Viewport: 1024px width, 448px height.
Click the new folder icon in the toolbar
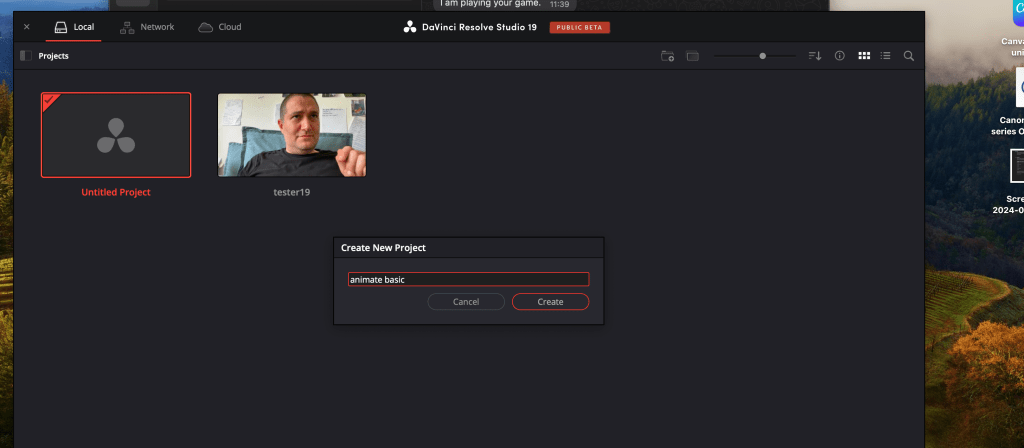pos(667,56)
